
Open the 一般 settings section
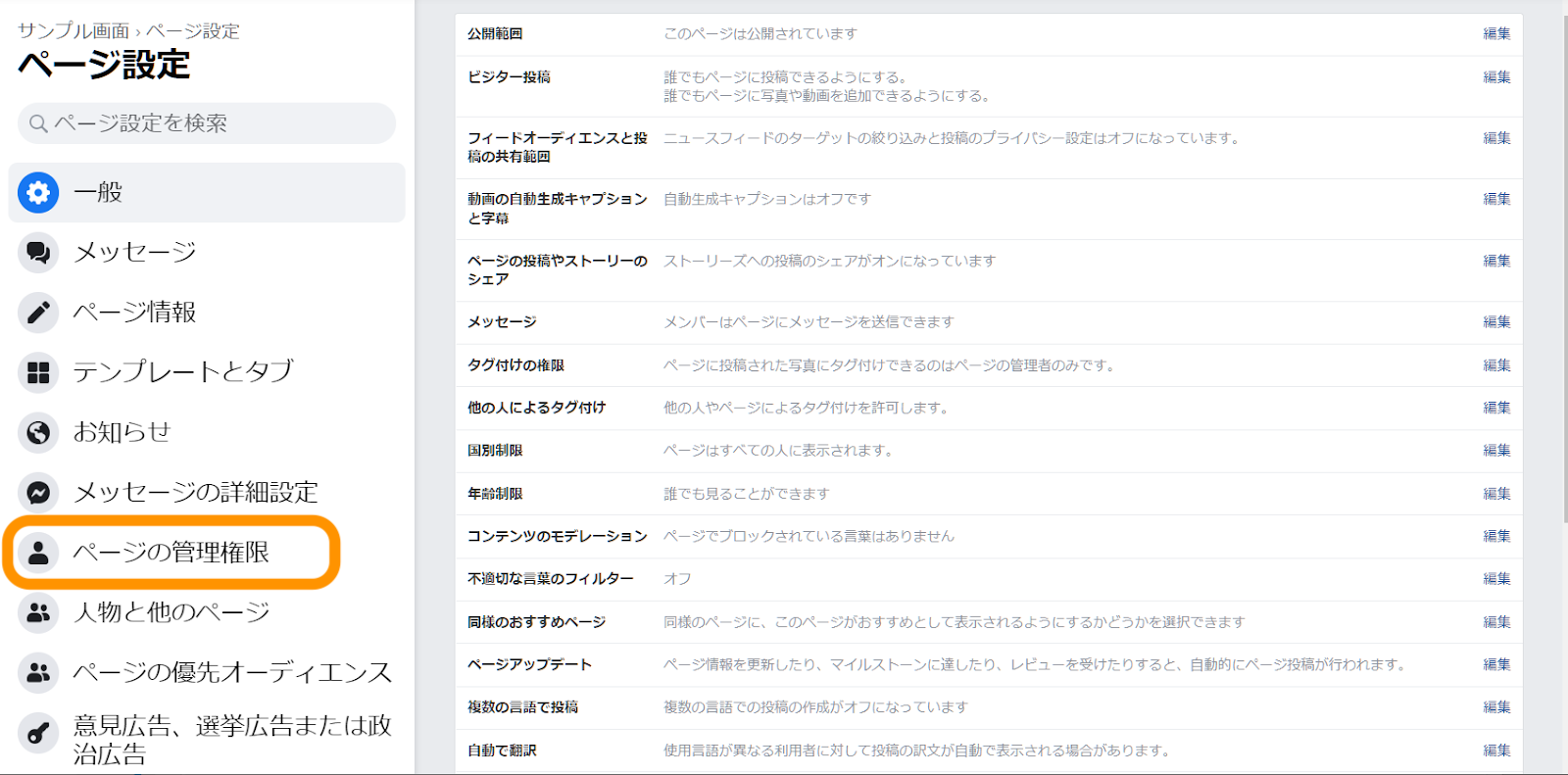207,193
